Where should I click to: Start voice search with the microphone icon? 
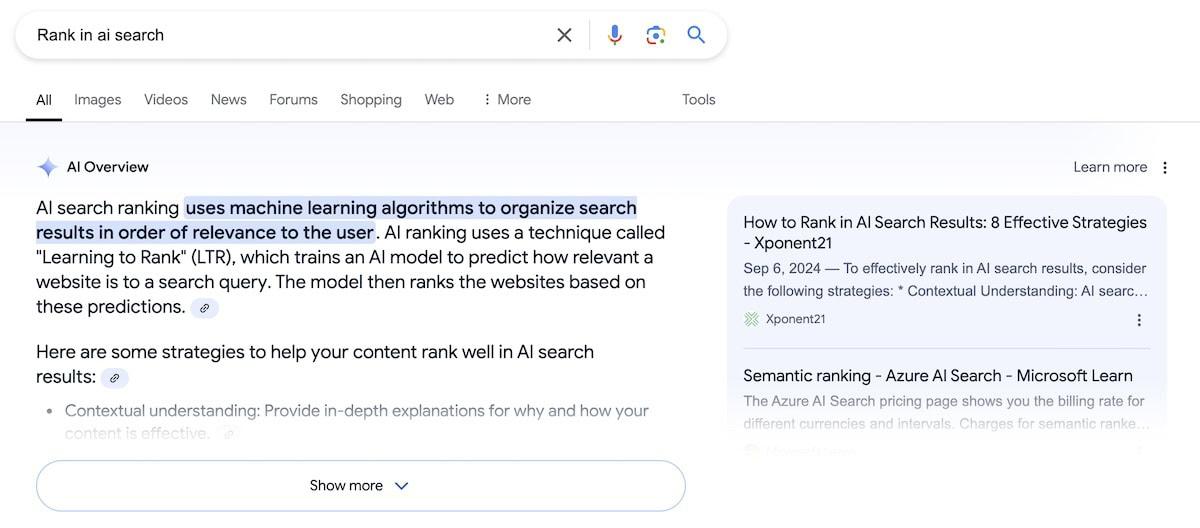tap(615, 35)
